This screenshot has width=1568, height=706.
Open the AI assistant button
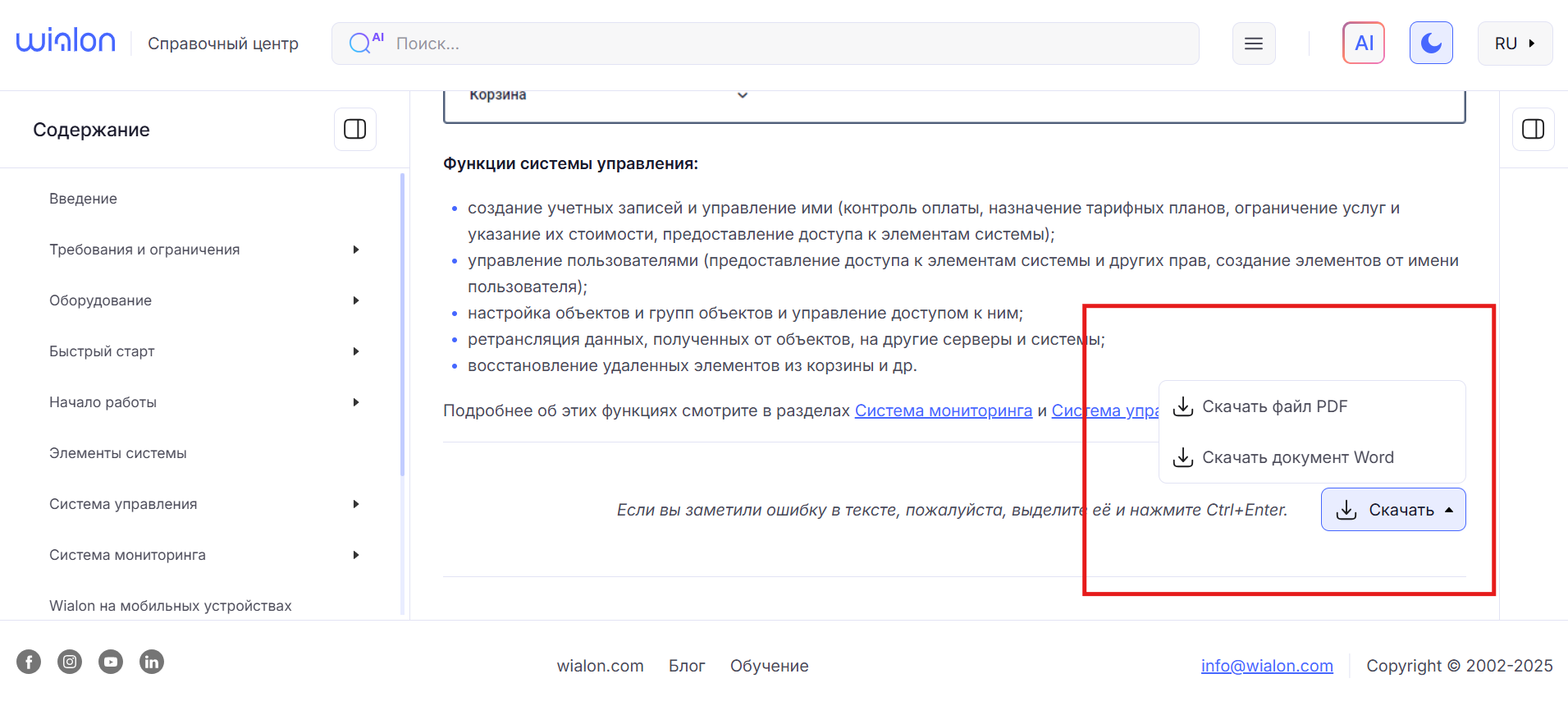click(1364, 43)
